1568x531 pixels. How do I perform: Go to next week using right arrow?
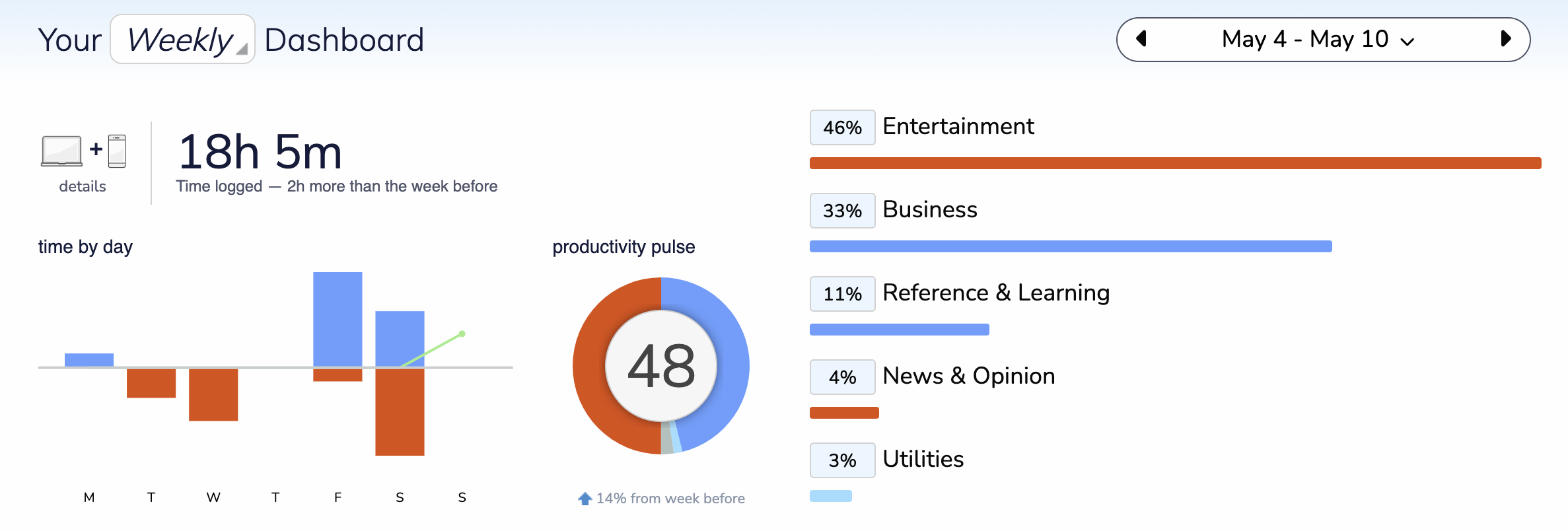tap(1506, 39)
